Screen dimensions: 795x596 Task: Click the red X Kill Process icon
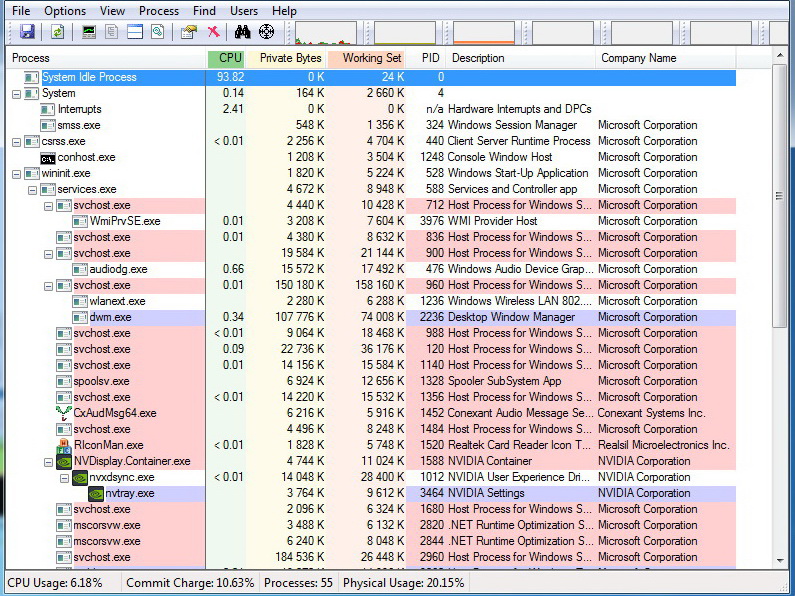click(213, 32)
